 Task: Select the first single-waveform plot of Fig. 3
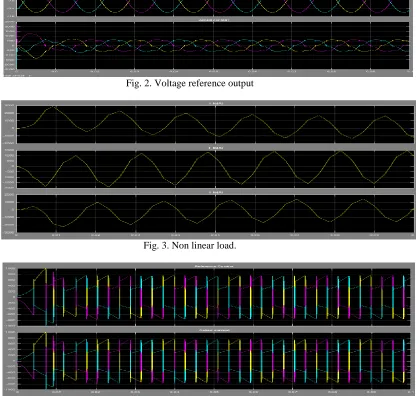pyautogui.click(x=215, y=125)
